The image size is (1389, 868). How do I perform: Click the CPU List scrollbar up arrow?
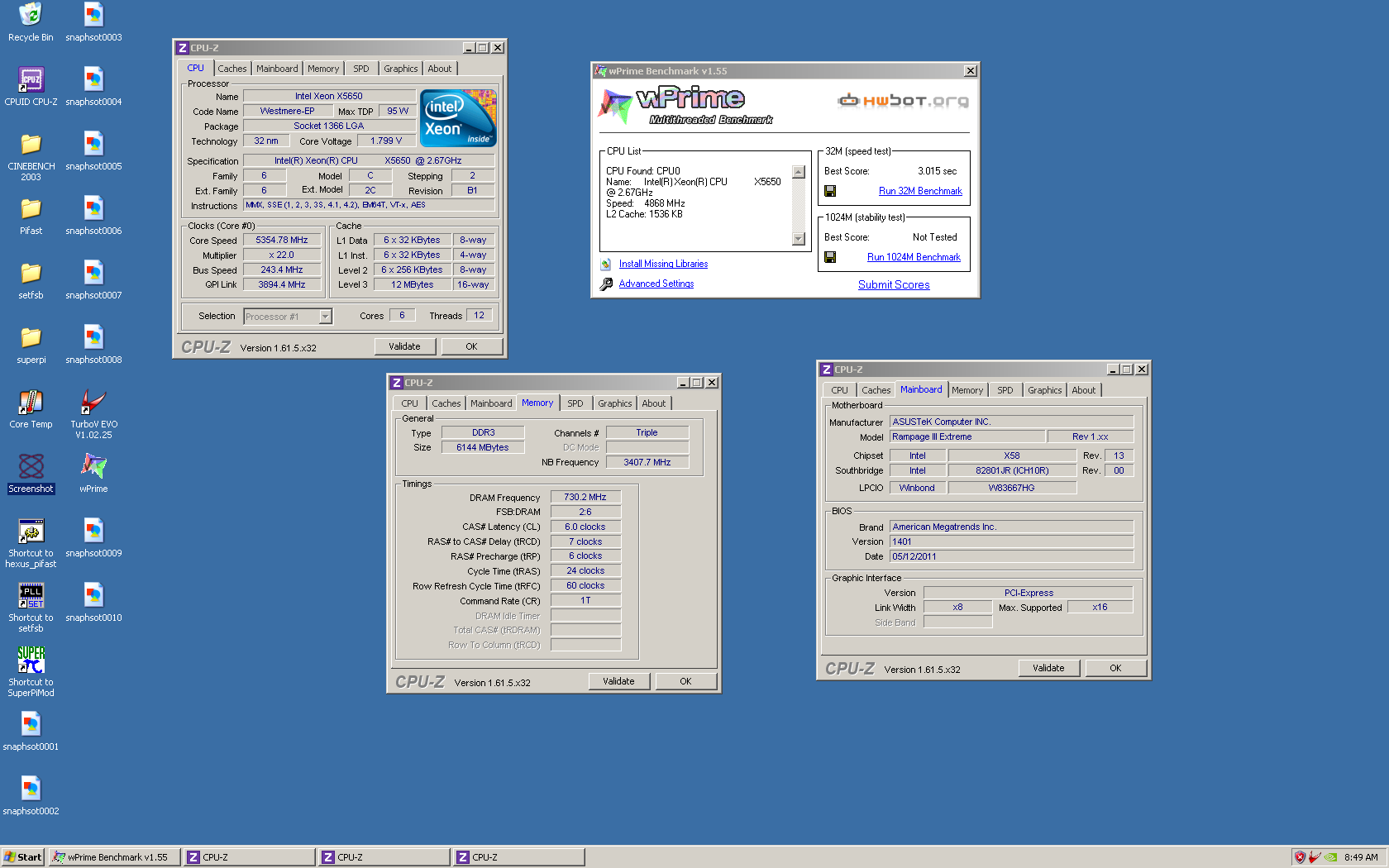point(798,172)
